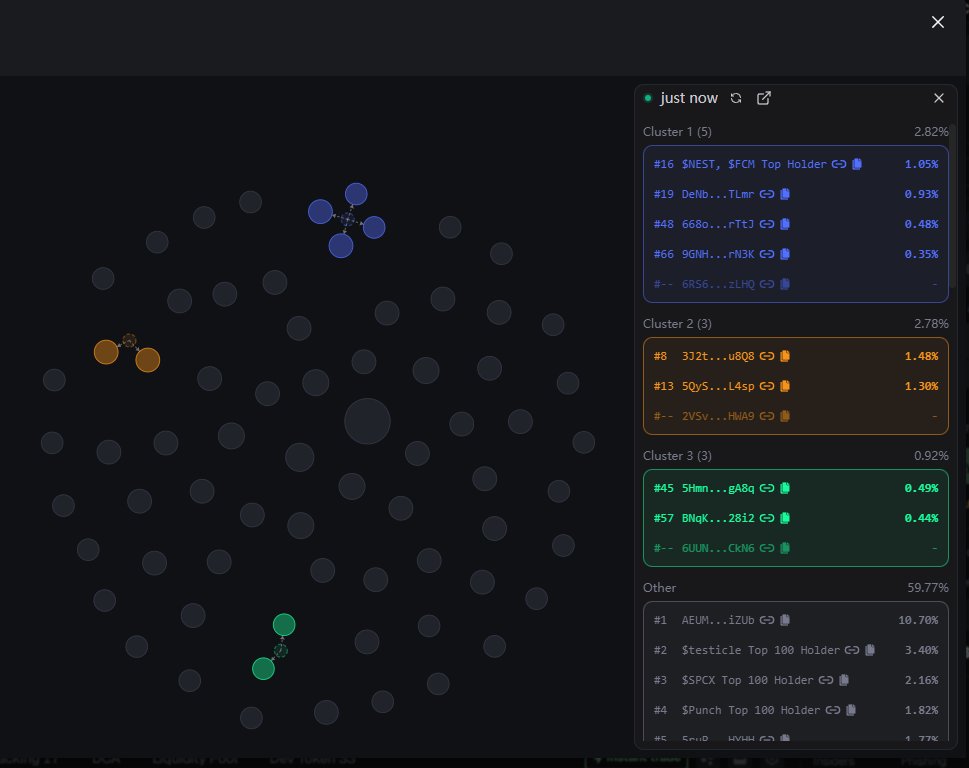Refresh the bubble map data
Screen dimensions: 969x768
(735, 98)
